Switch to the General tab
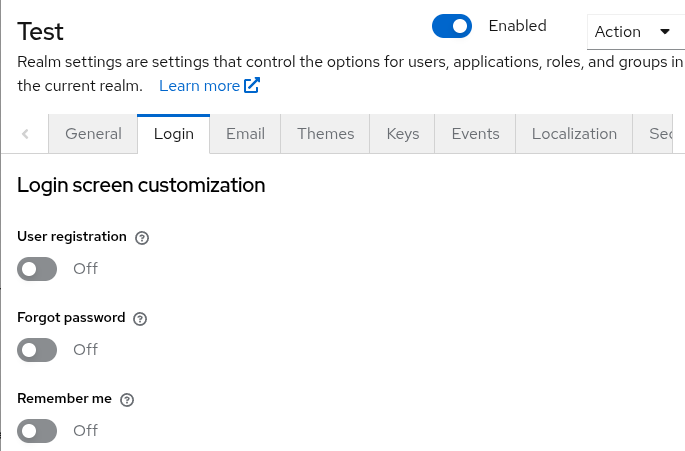Viewport: 685px width, 451px height. coord(93,134)
